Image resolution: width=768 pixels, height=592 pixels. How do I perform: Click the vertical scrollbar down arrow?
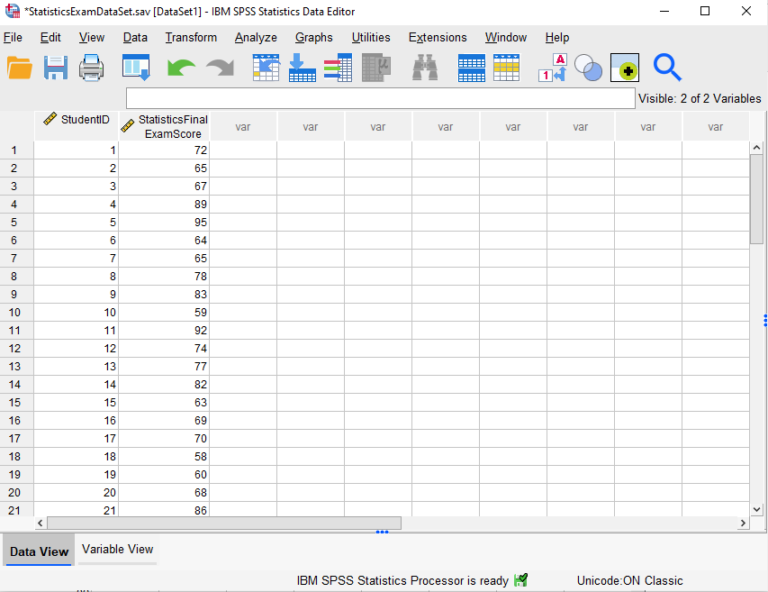tap(757, 507)
